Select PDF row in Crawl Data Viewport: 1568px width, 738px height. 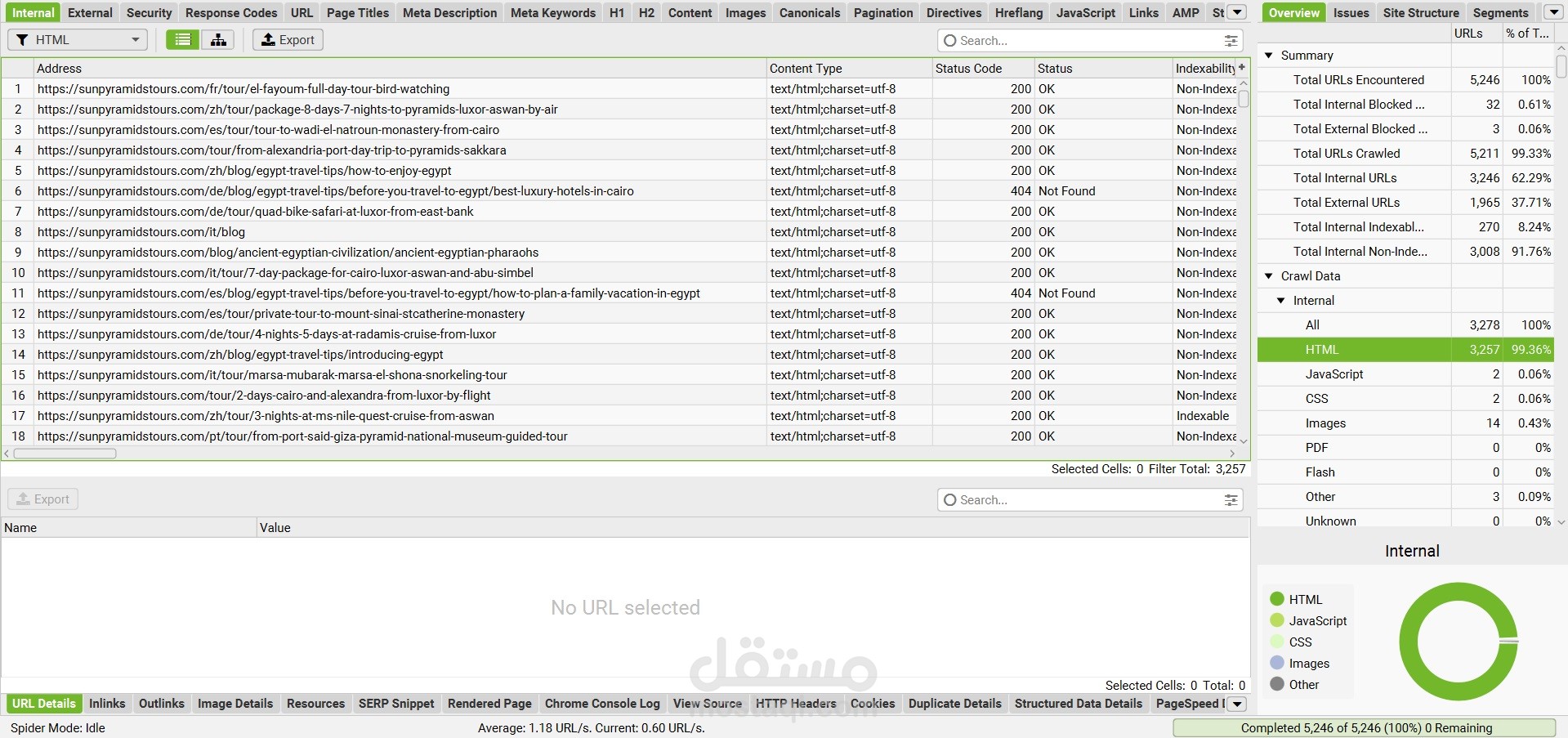coord(1405,448)
